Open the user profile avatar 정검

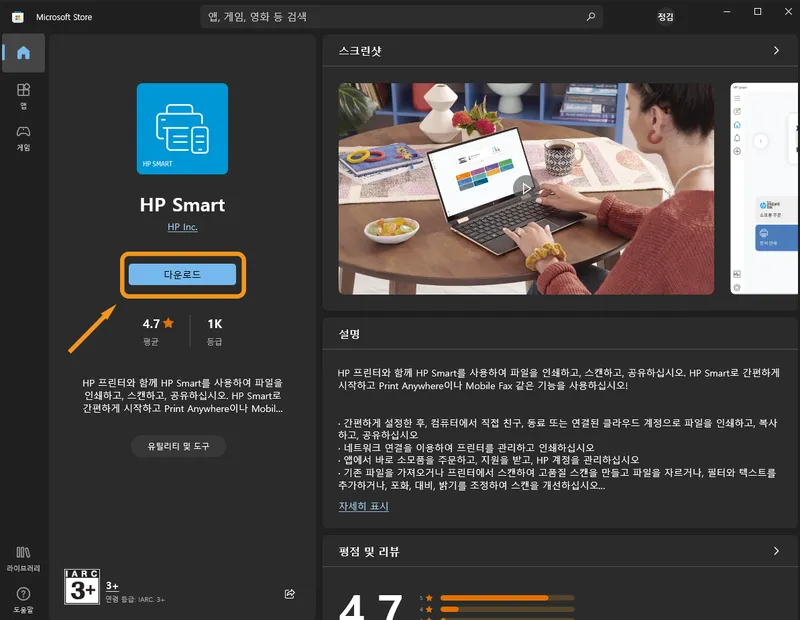[665, 17]
